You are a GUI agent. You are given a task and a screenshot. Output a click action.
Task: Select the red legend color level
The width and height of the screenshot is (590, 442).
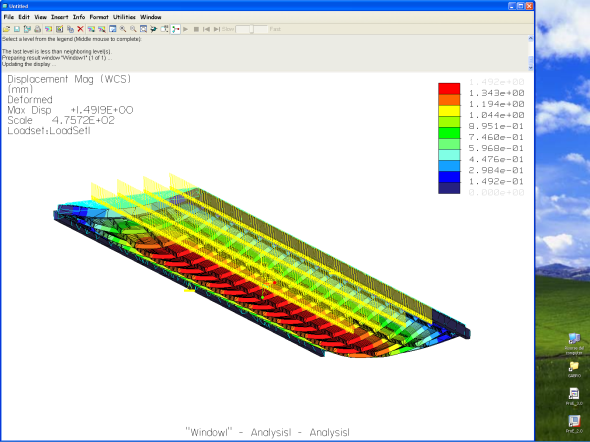tap(449, 89)
